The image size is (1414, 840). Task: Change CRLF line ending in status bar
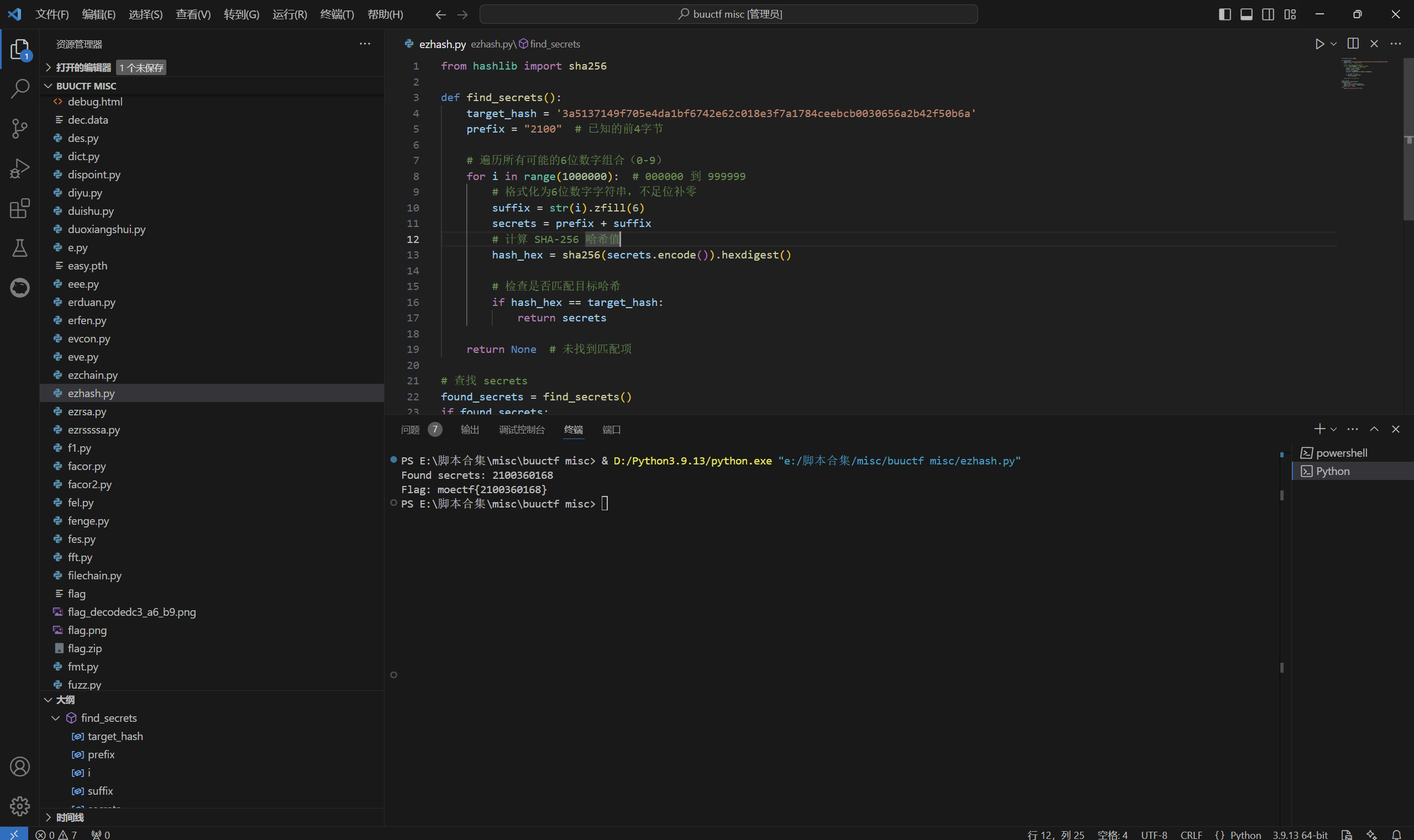coord(1191,834)
